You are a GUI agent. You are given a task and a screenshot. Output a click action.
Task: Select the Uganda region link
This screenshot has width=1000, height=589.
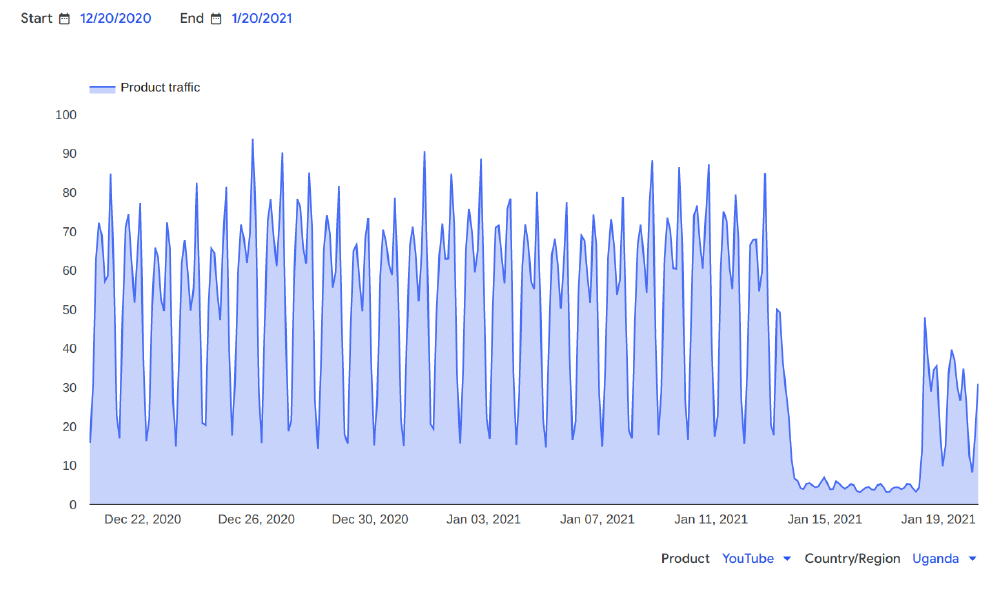[x=938, y=559]
